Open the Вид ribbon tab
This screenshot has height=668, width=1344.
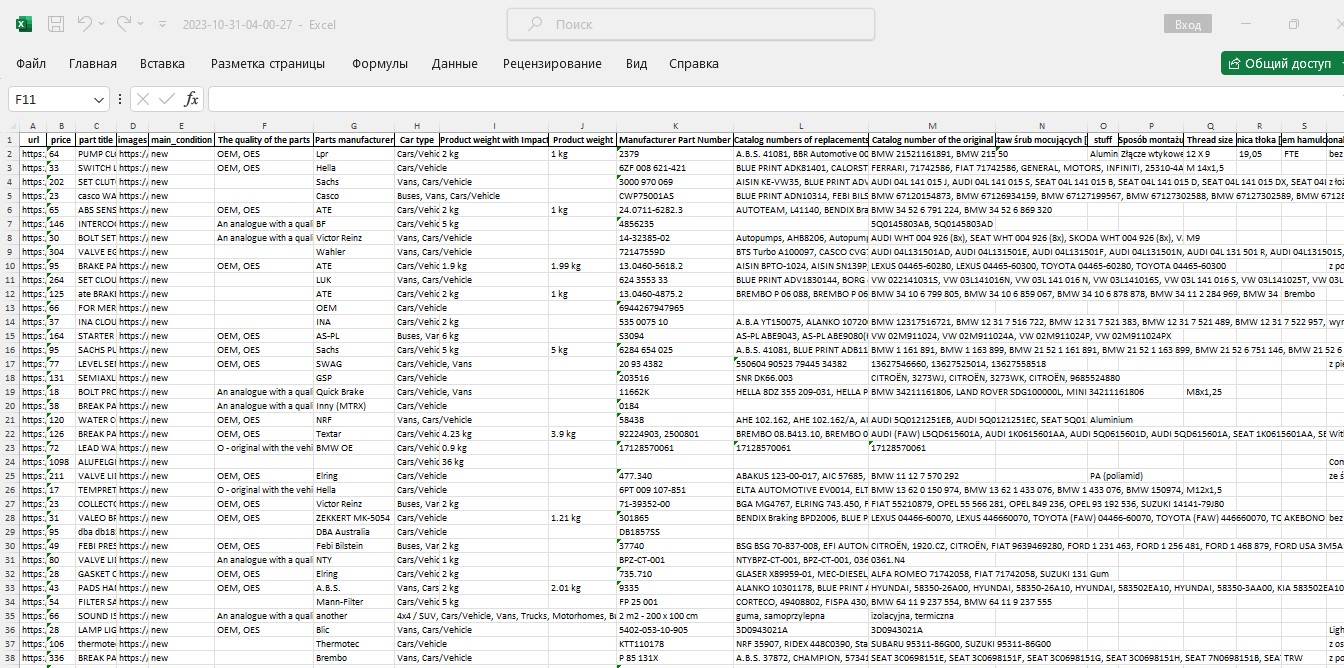(x=636, y=63)
